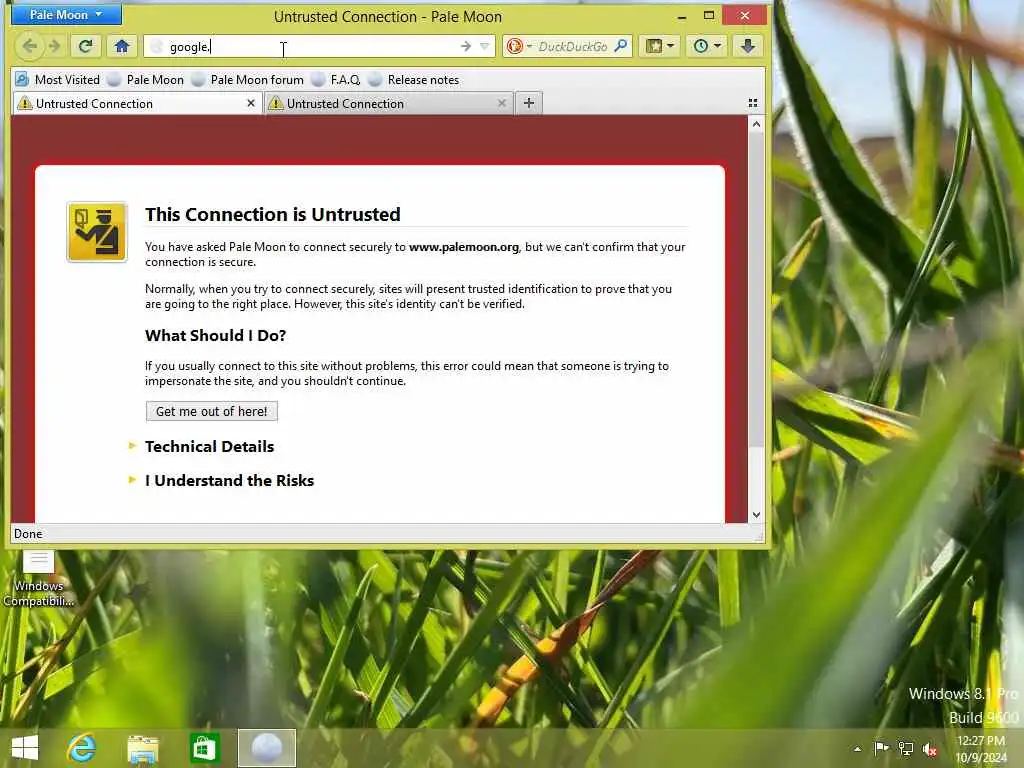This screenshot has height=768, width=1024.
Task: Show hidden system tray icons
Action: coord(857,749)
